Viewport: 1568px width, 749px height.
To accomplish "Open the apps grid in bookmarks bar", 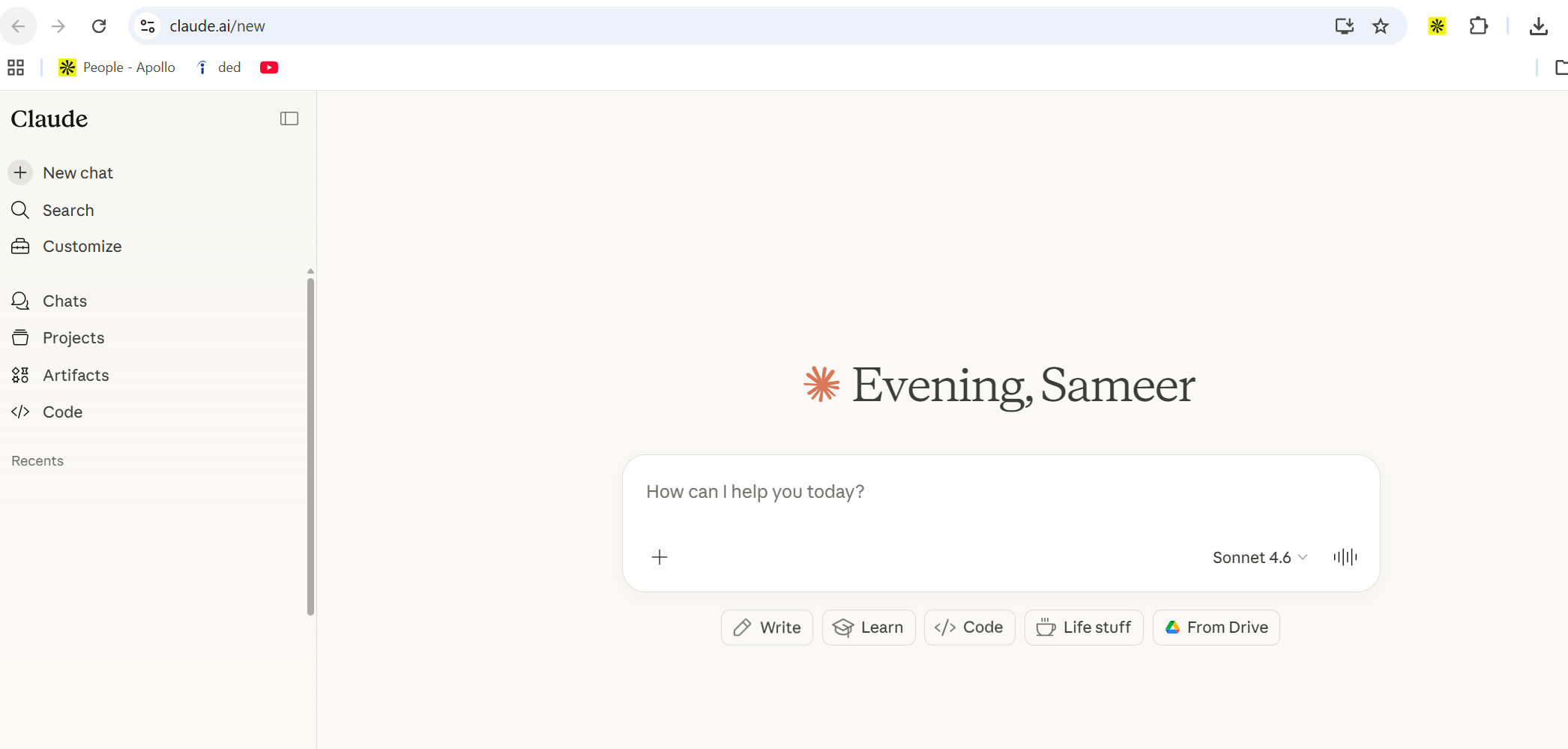I will tap(16, 67).
